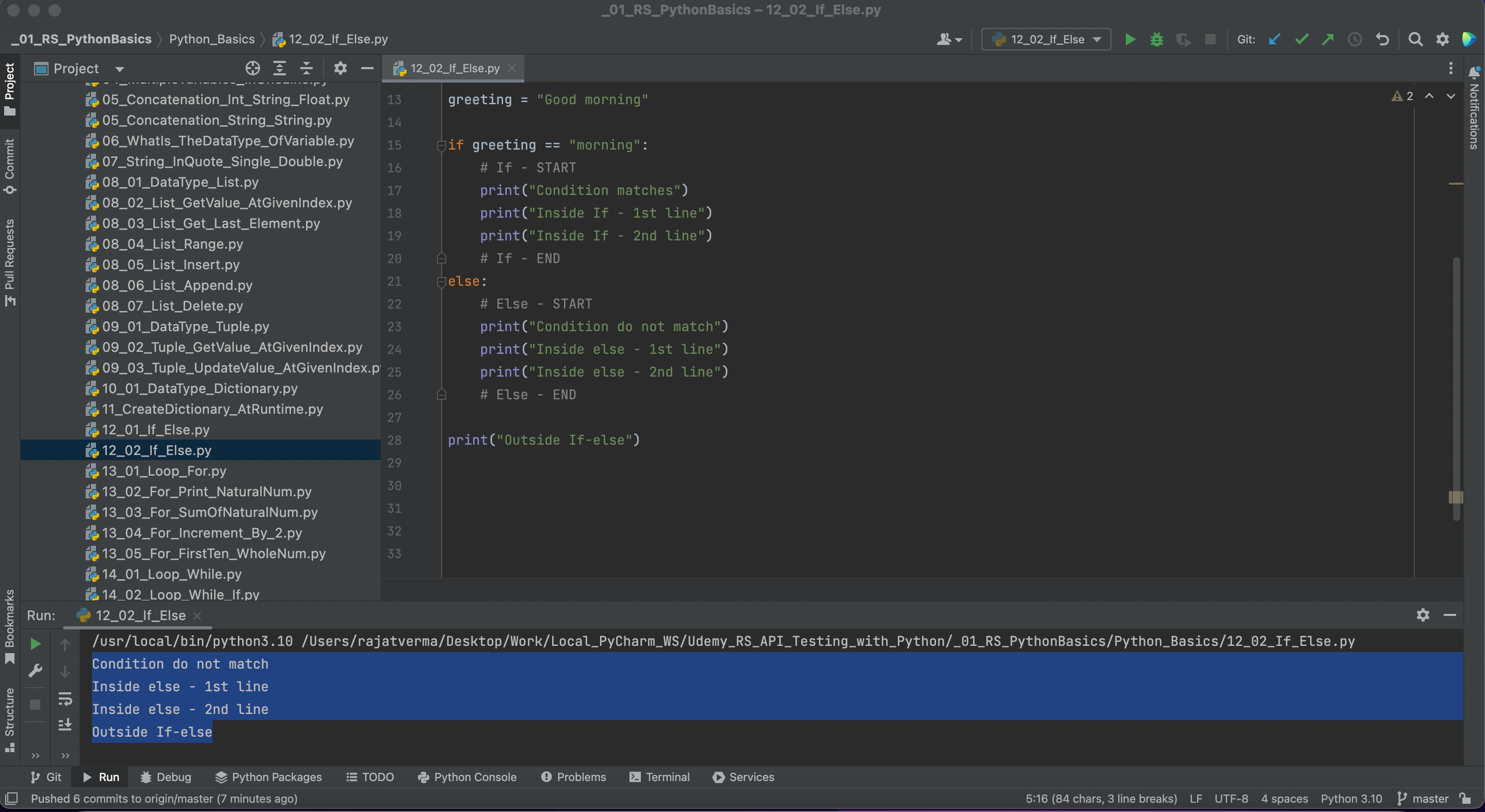Open the Problems tab
This screenshot has height=812, width=1485.
point(573,777)
